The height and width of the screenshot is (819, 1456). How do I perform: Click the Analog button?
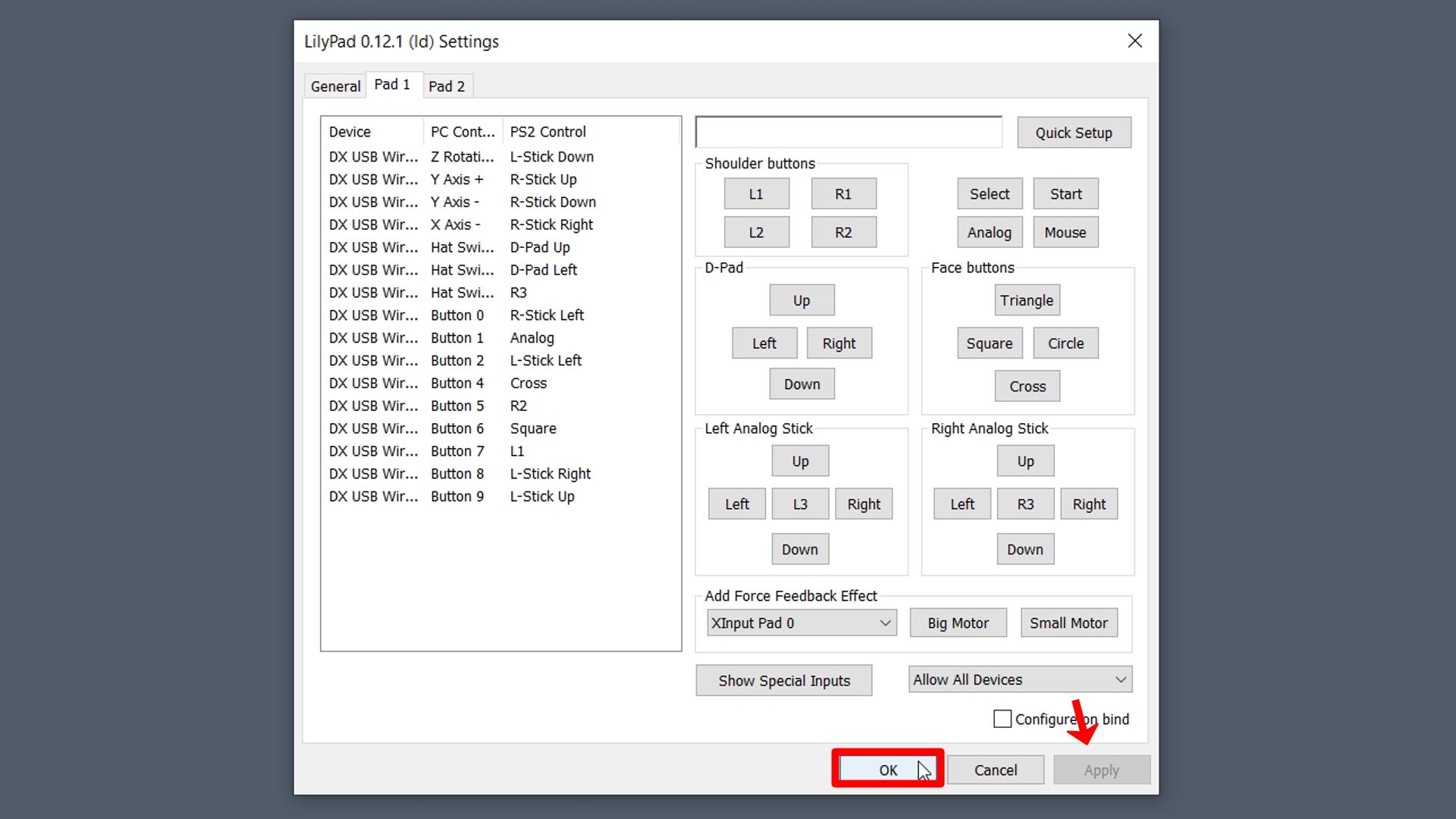(x=990, y=232)
